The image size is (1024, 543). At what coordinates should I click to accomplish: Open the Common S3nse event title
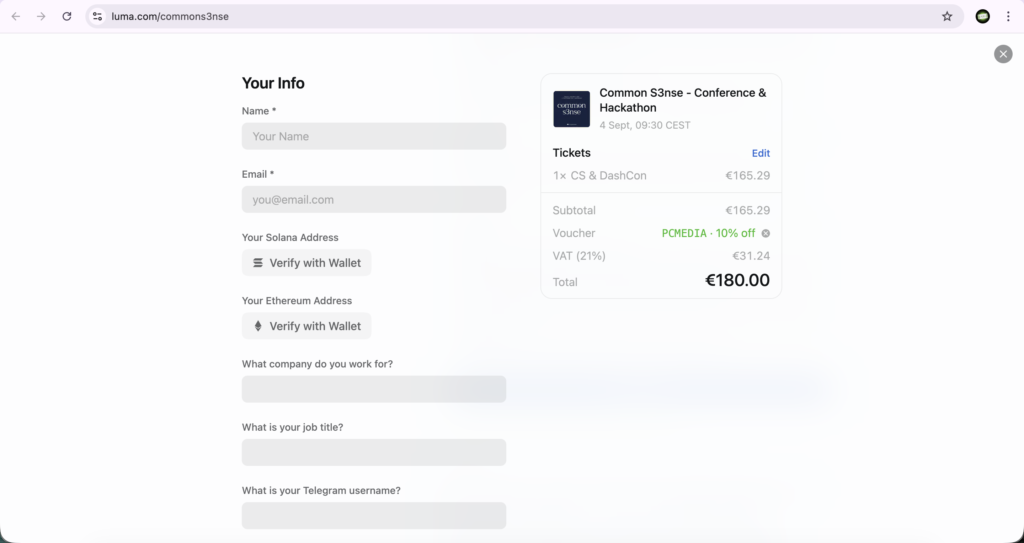coord(682,100)
